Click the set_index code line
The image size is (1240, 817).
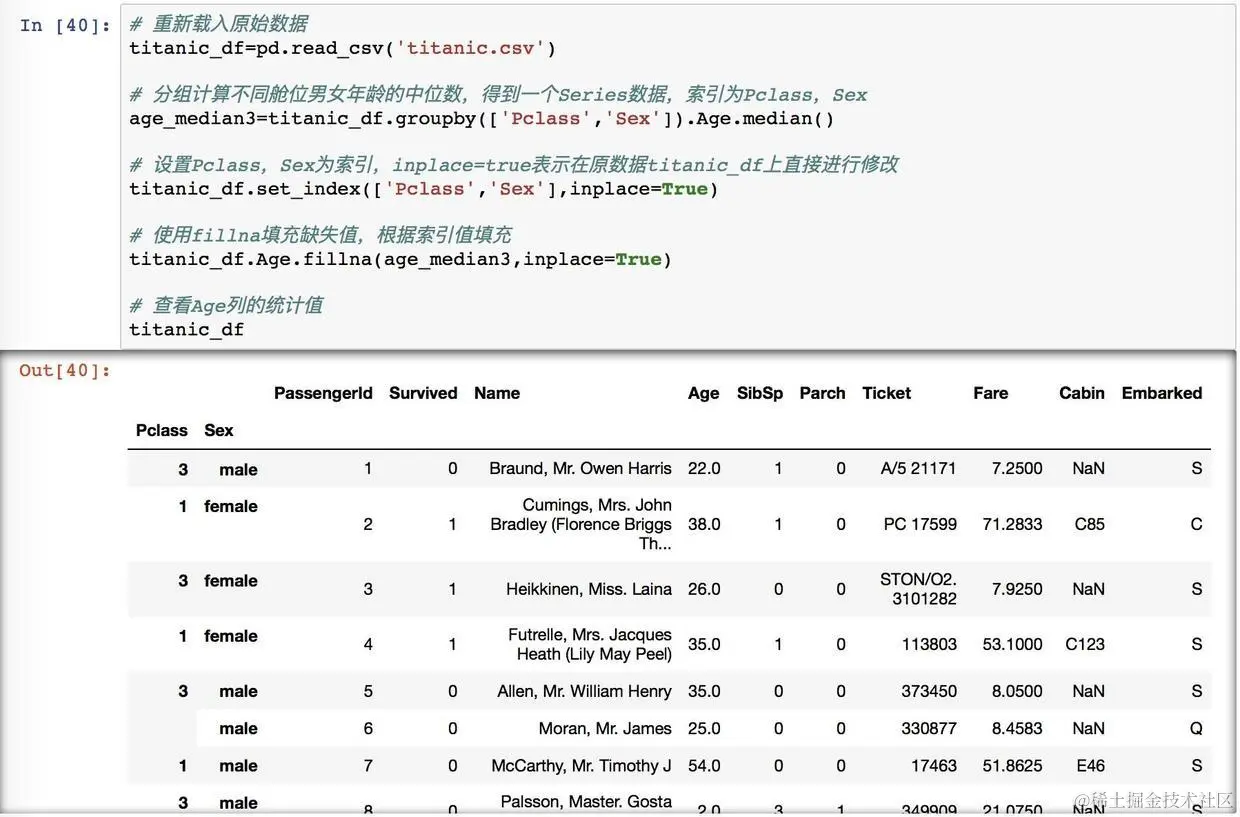[424, 188]
